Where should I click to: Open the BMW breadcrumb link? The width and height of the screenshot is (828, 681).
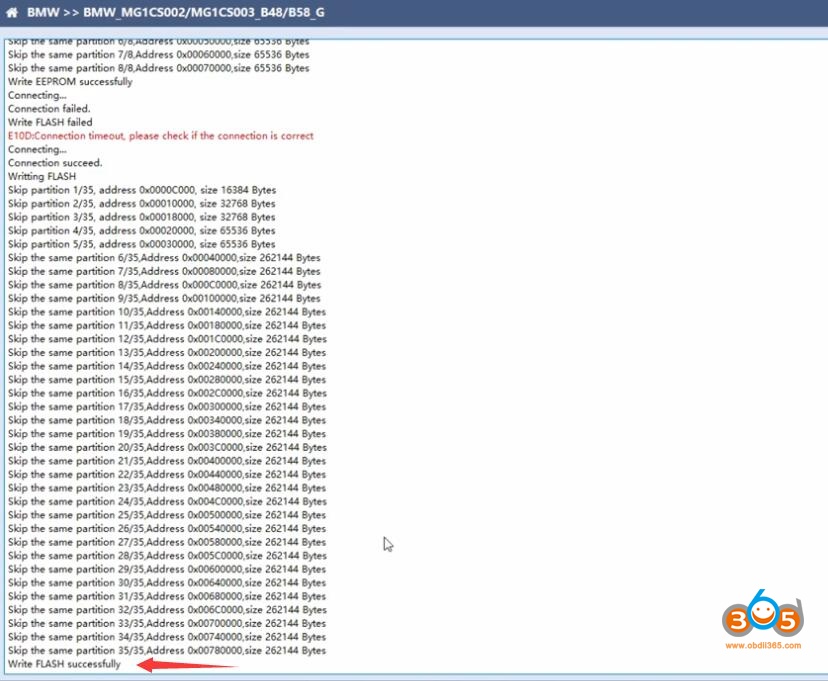[43, 12]
